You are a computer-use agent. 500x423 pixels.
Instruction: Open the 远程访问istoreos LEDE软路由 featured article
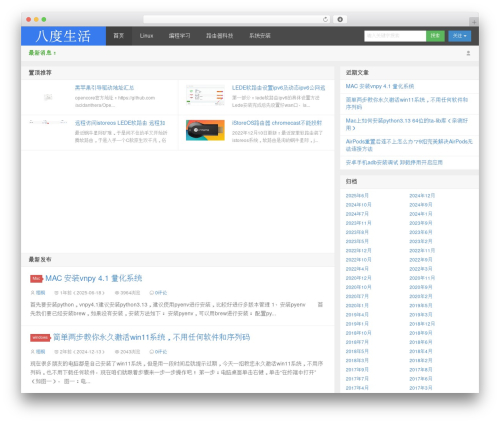point(120,123)
